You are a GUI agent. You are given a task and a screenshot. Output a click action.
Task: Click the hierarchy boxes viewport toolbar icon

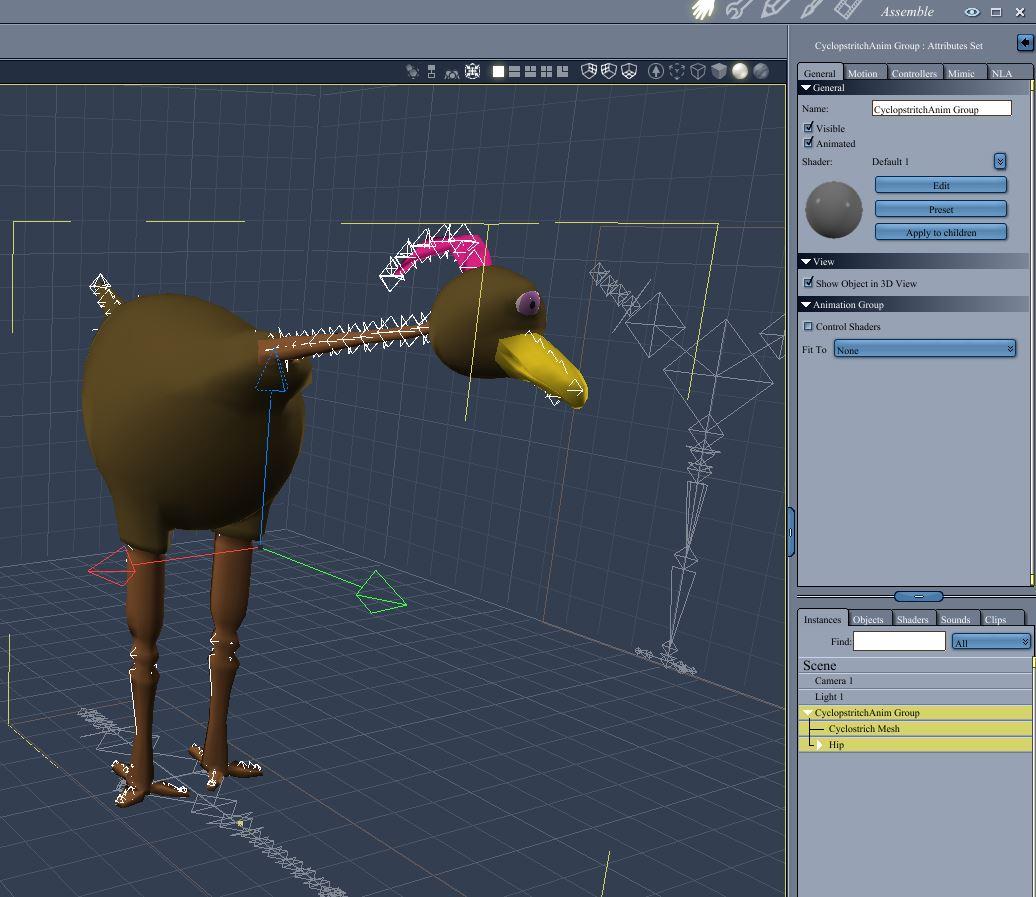[431, 71]
